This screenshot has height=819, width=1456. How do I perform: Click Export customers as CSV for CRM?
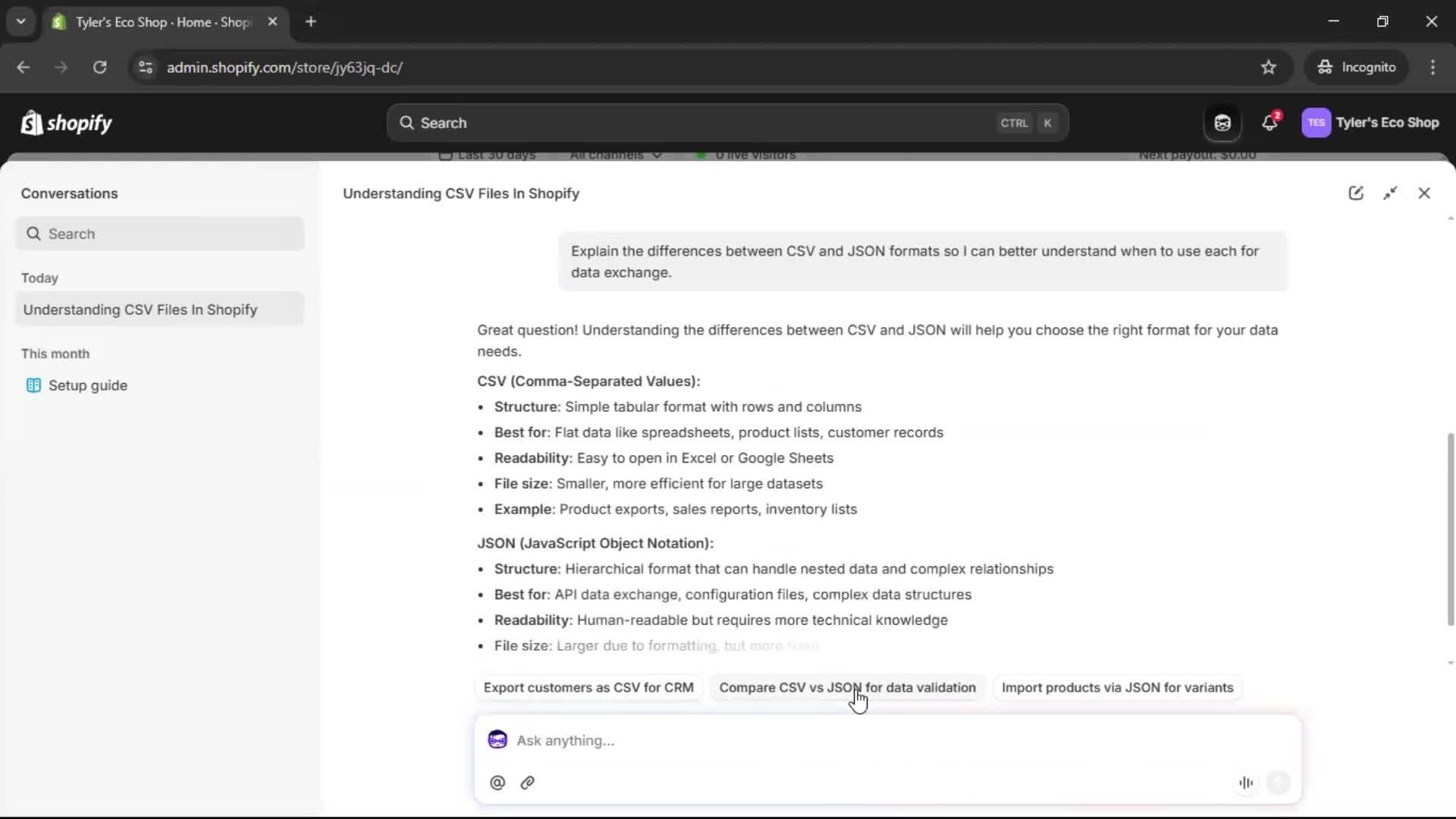coord(588,688)
